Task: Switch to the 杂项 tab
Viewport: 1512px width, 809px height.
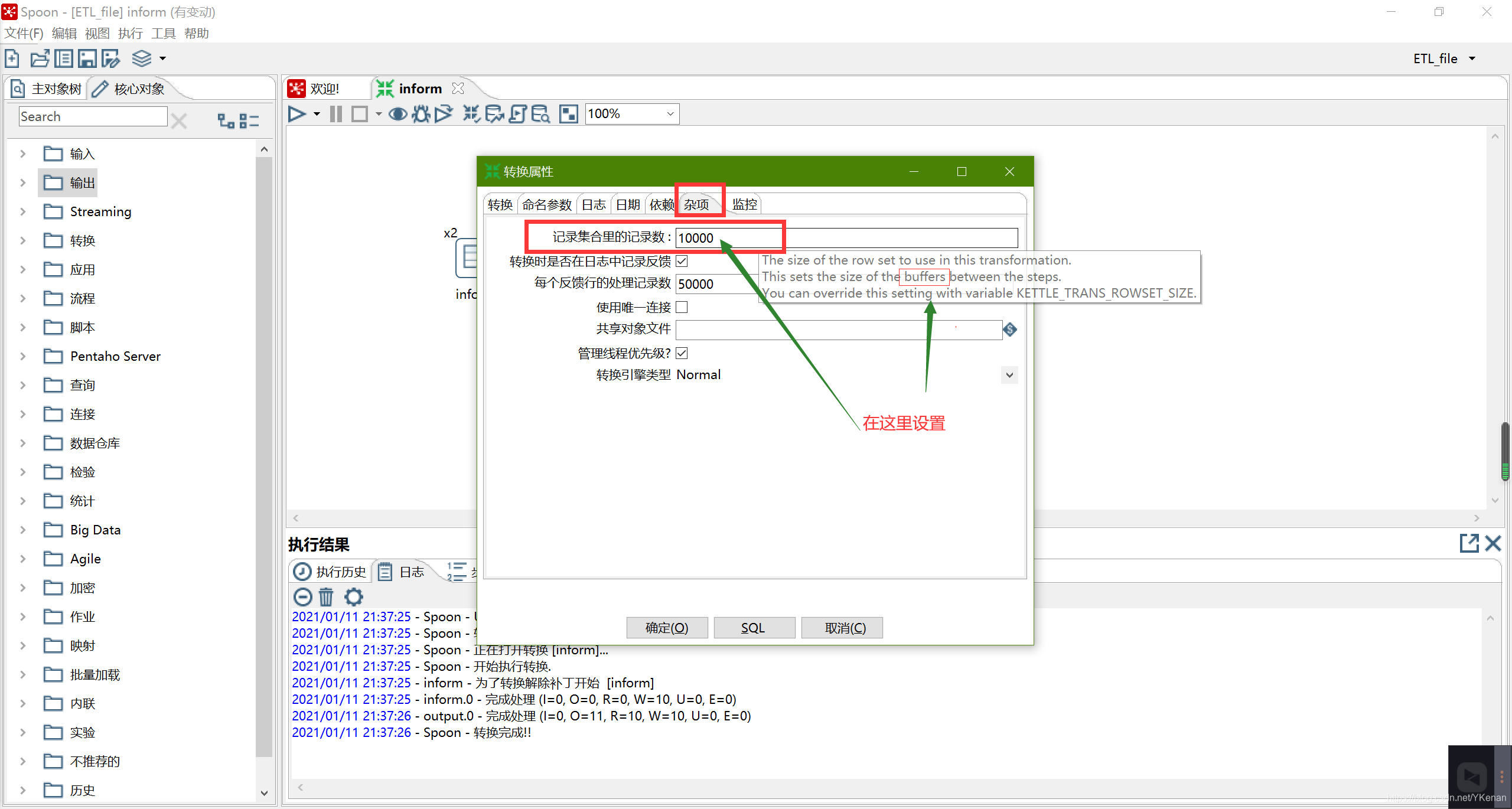Action: [x=696, y=204]
